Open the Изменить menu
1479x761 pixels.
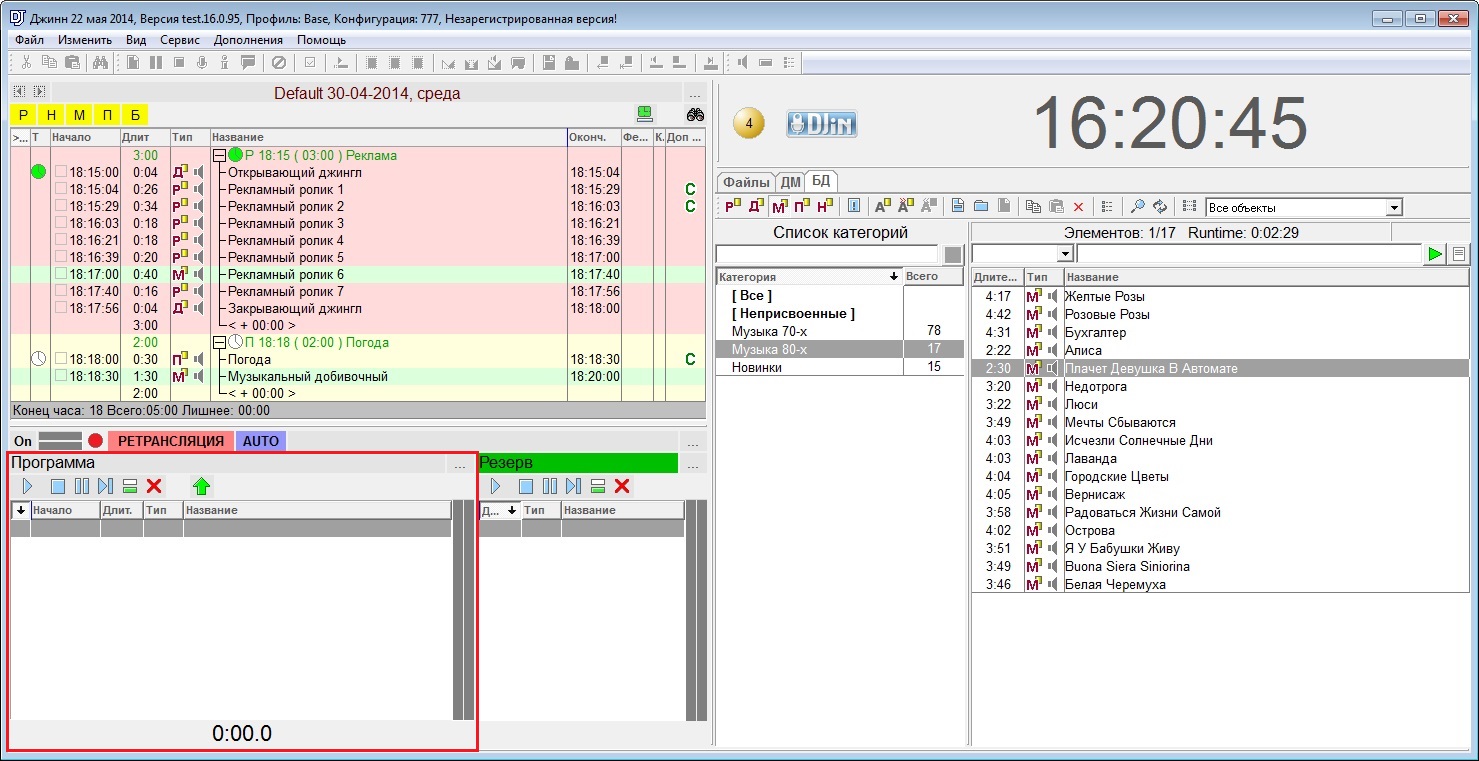tap(85, 40)
